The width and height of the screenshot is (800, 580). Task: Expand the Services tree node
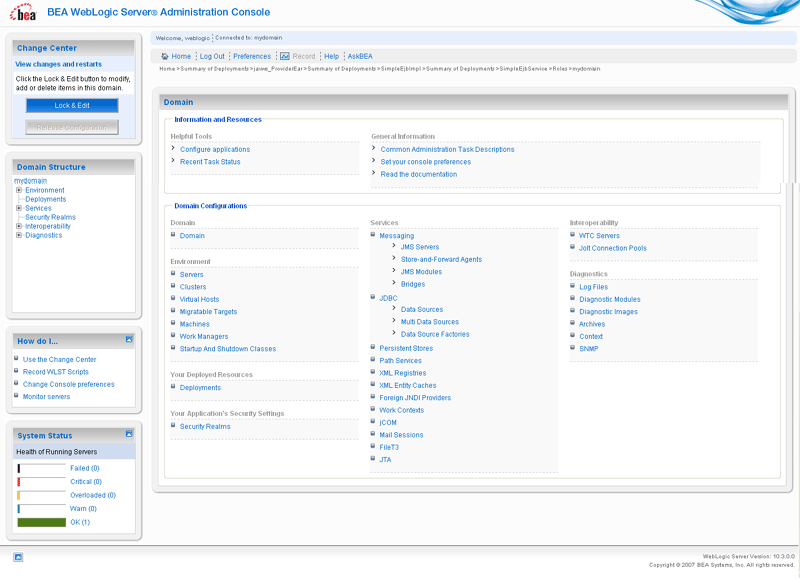(18, 208)
